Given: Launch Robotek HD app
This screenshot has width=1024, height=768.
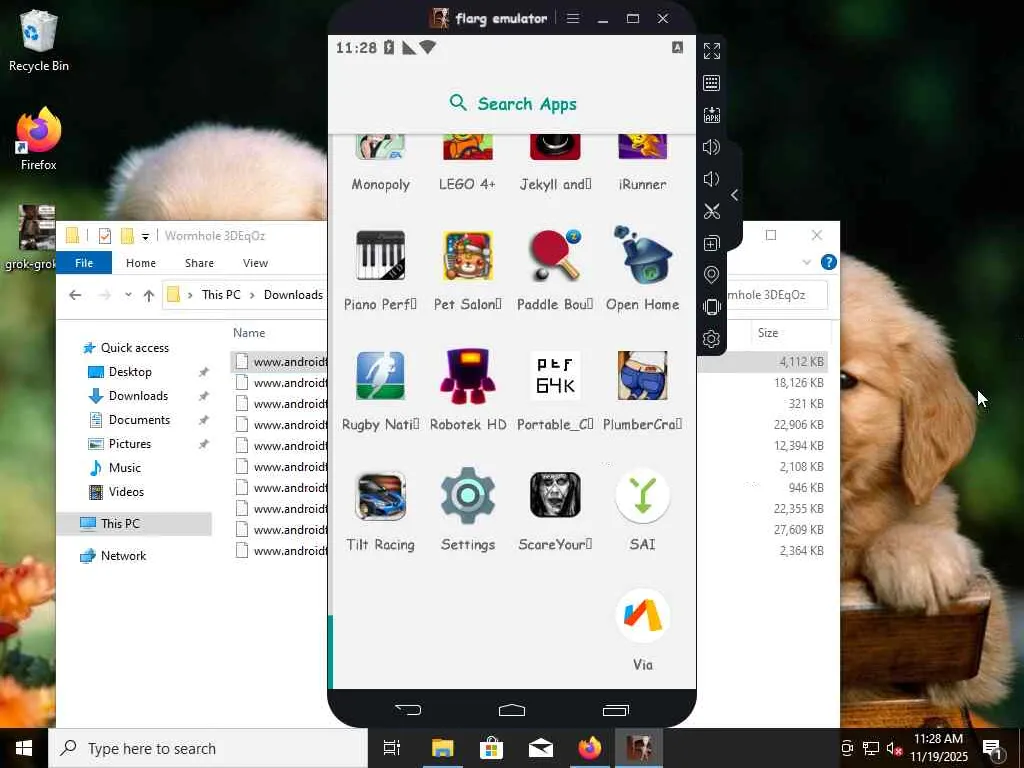Looking at the screenshot, I should [x=468, y=390].
